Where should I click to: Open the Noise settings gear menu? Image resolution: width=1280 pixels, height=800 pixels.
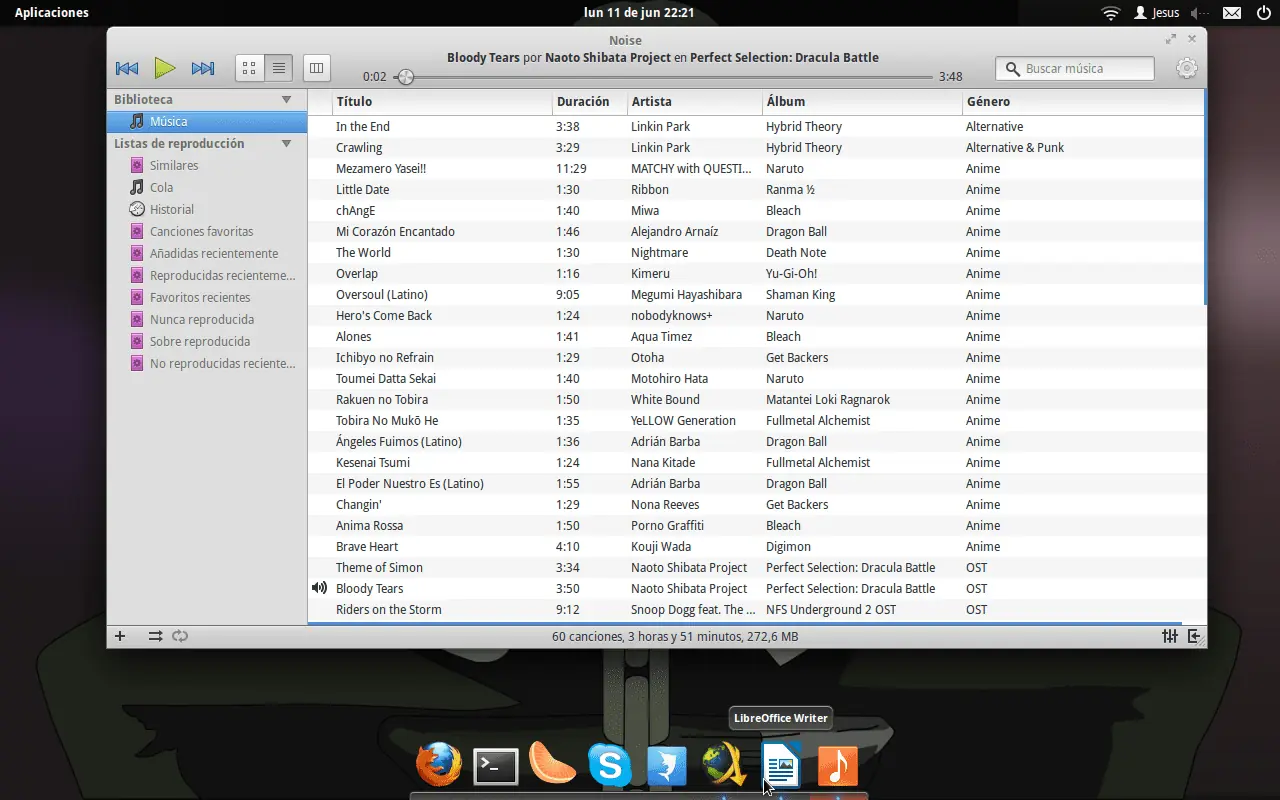click(x=1187, y=68)
